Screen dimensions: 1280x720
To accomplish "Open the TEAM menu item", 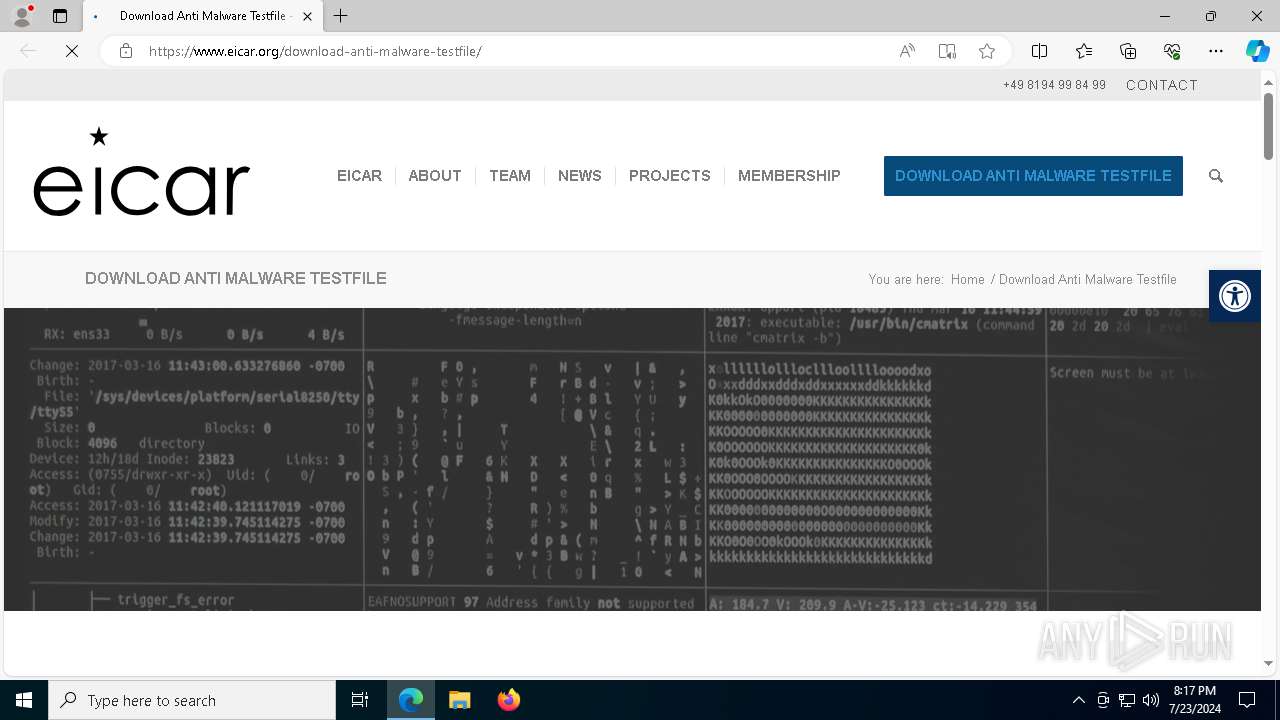I will 510,176.
